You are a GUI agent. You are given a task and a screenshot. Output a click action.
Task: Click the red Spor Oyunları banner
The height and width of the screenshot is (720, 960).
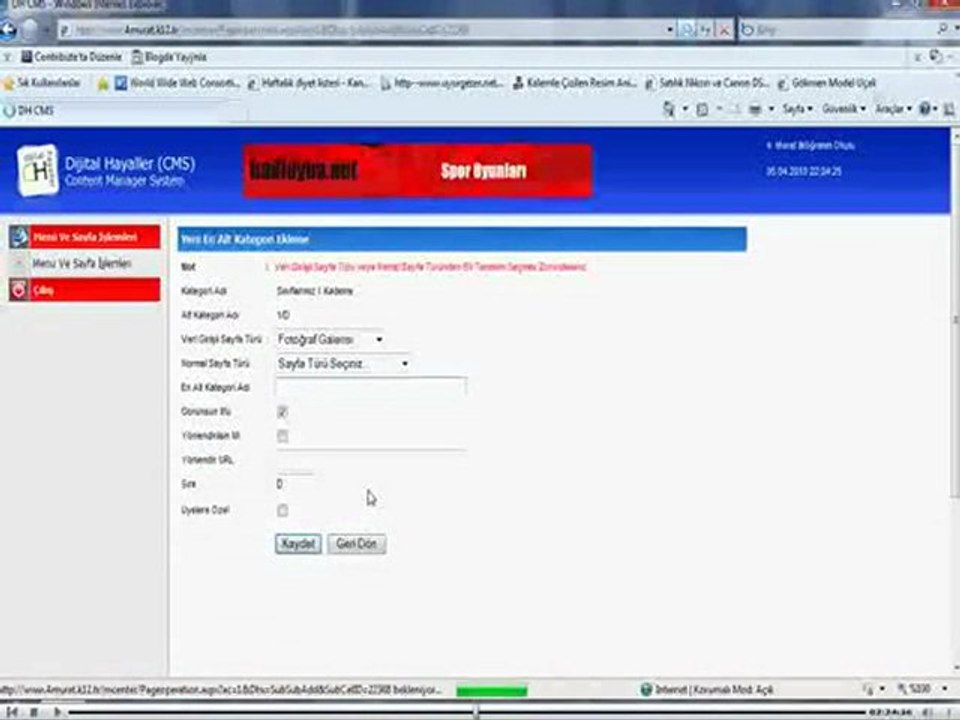[x=418, y=171]
